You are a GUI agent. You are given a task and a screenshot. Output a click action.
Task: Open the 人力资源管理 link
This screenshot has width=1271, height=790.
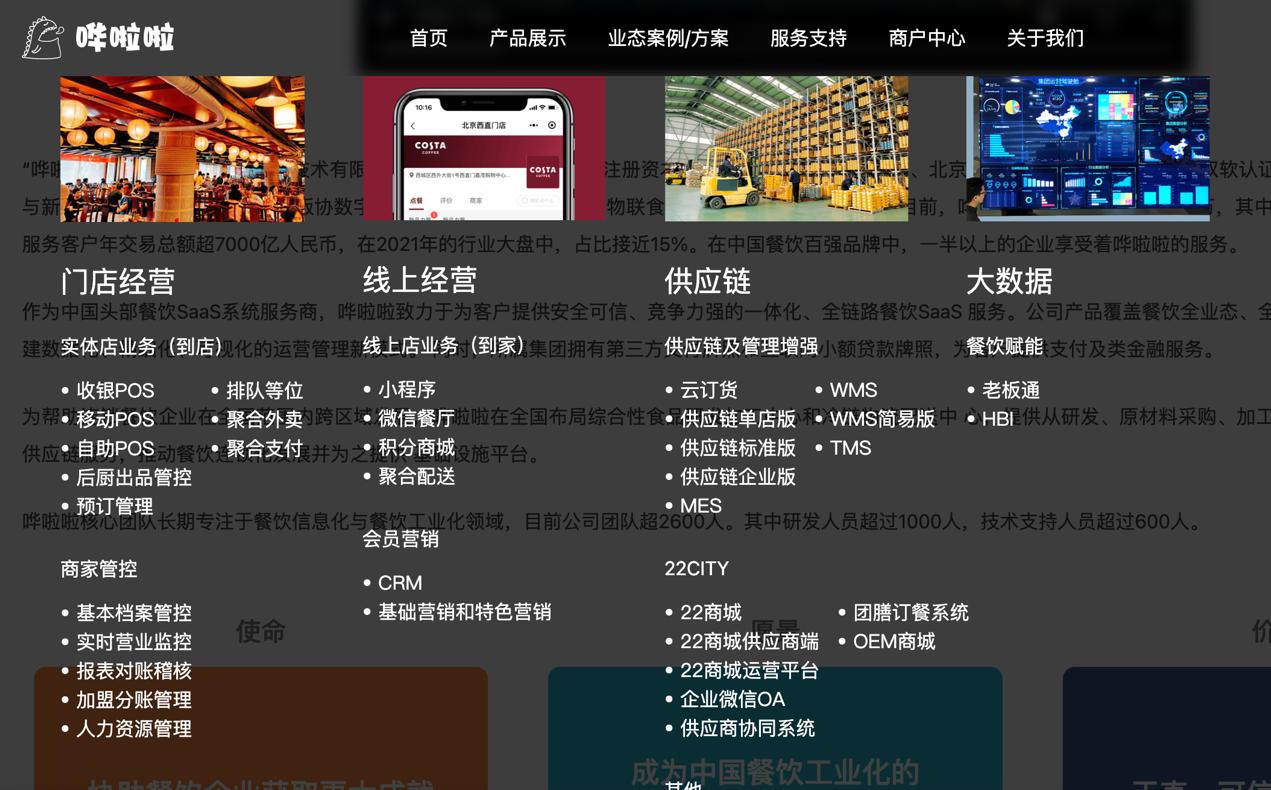pyautogui.click(x=134, y=728)
